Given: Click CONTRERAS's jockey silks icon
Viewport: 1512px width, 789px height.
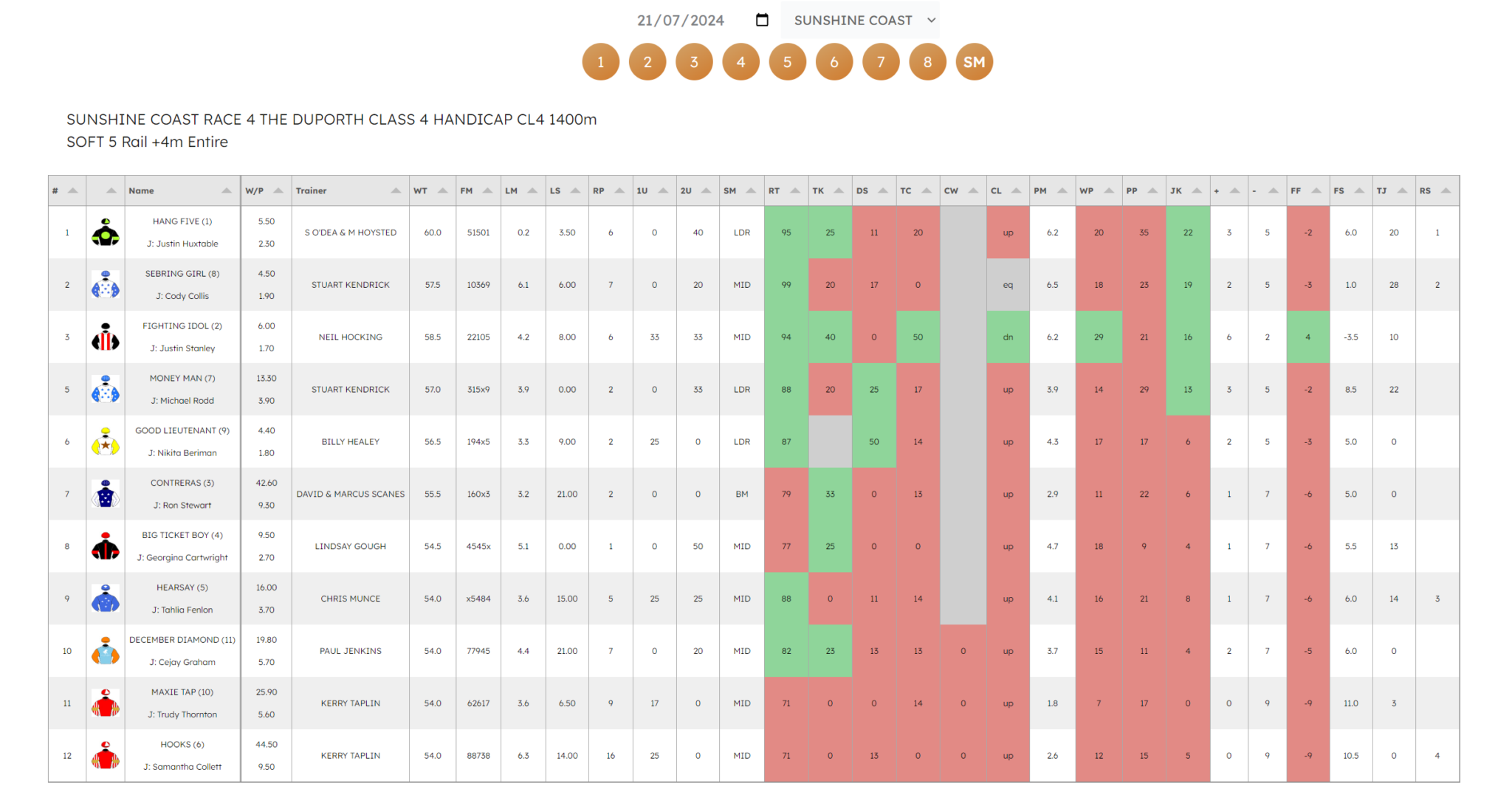Looking at the screenshot, I should pyautogui.click(x=106, y=494).
